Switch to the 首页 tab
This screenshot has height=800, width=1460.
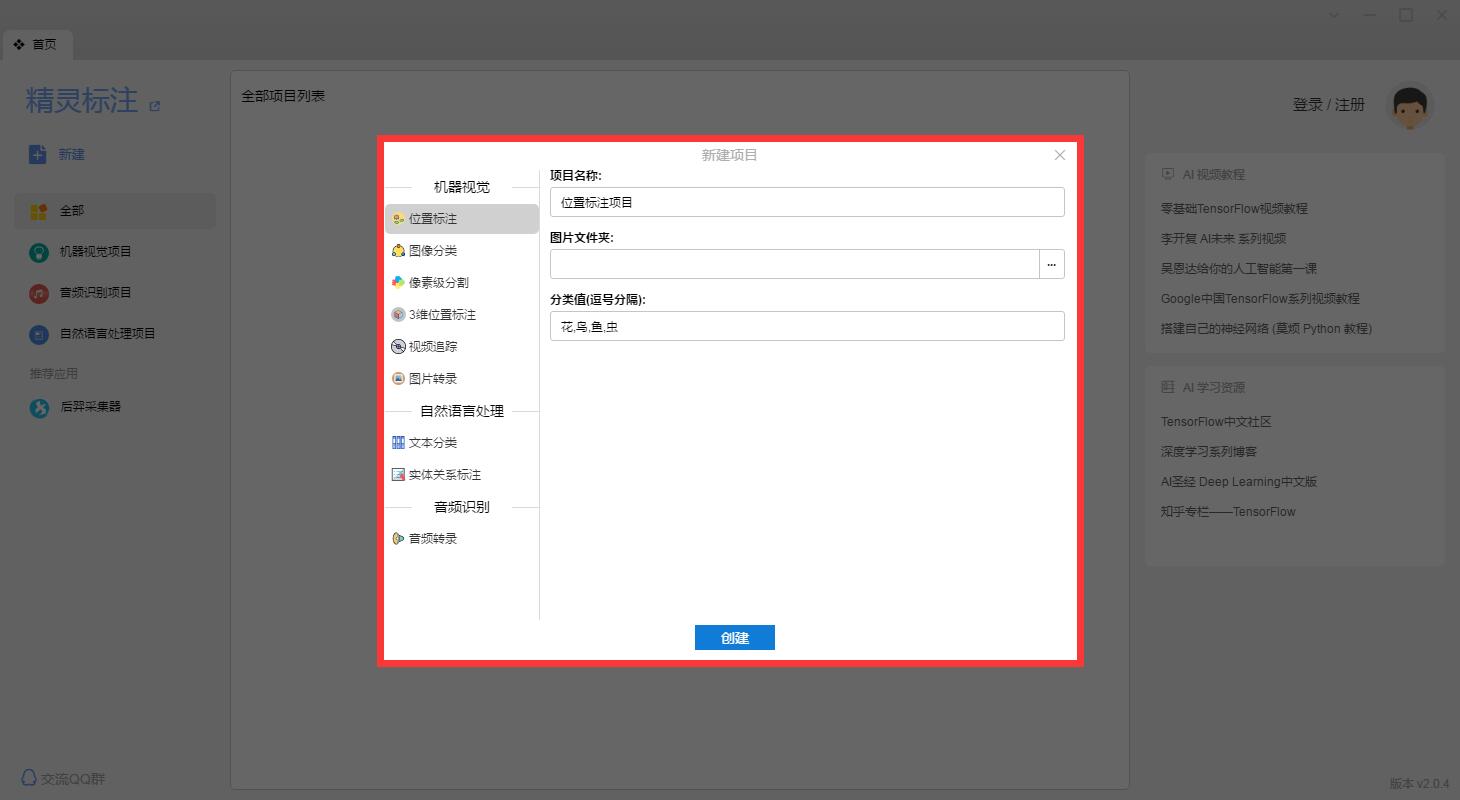37,45
